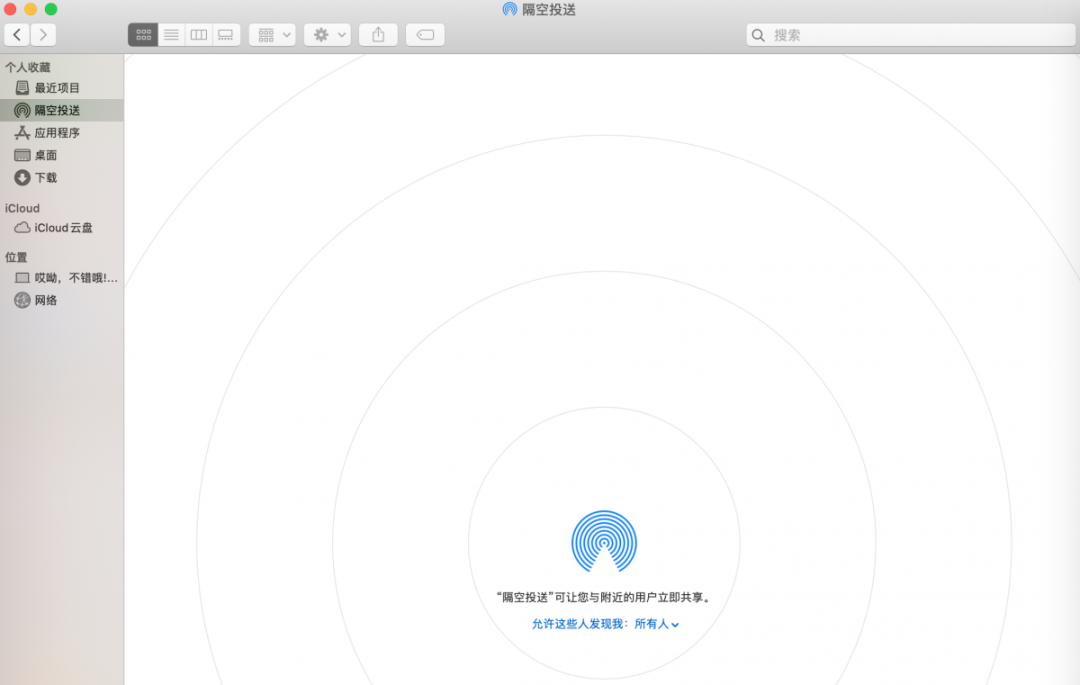1080x685 pixels.
Task: Click the AirDrop icon in the title bar
Action: [x=510, y=10]
